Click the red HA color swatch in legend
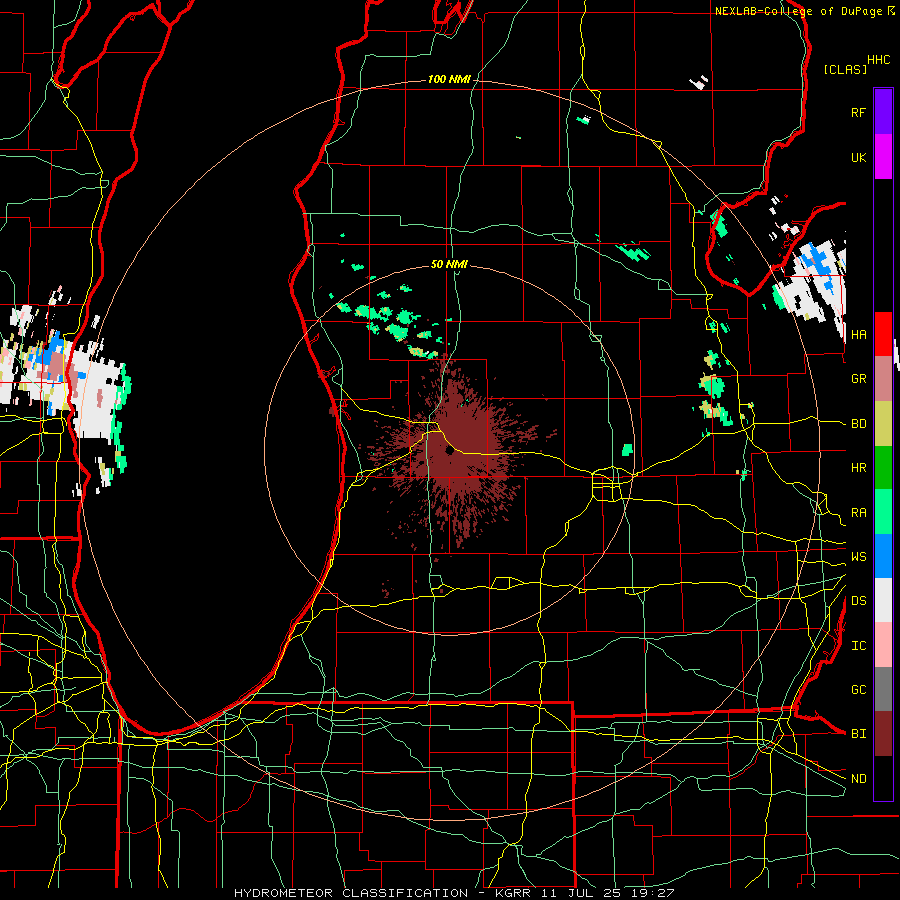 pyautogui.click(x=883, y=334)
